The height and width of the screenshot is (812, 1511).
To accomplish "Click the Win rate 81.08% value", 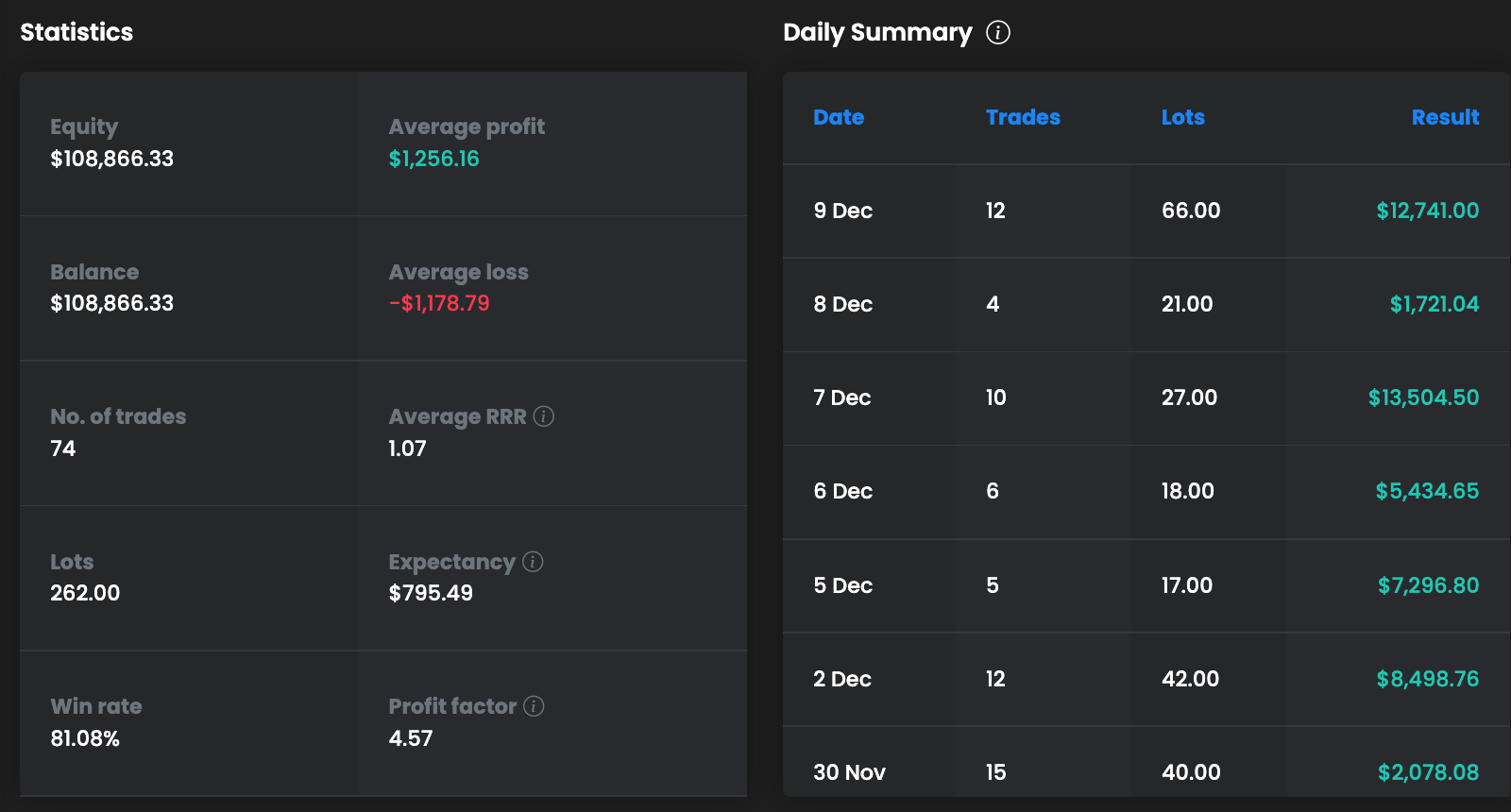I will (85, 738).
